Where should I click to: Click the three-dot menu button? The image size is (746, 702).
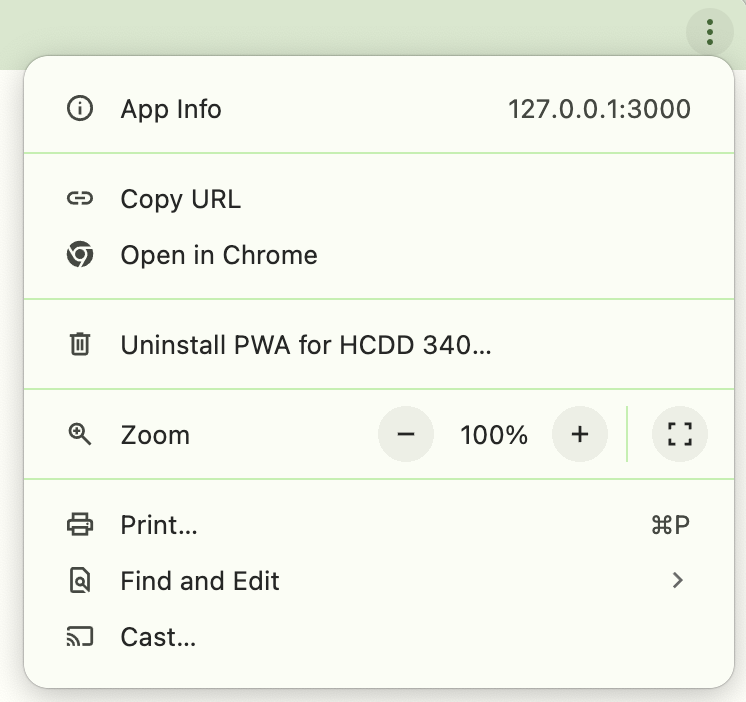pos(709,31)
